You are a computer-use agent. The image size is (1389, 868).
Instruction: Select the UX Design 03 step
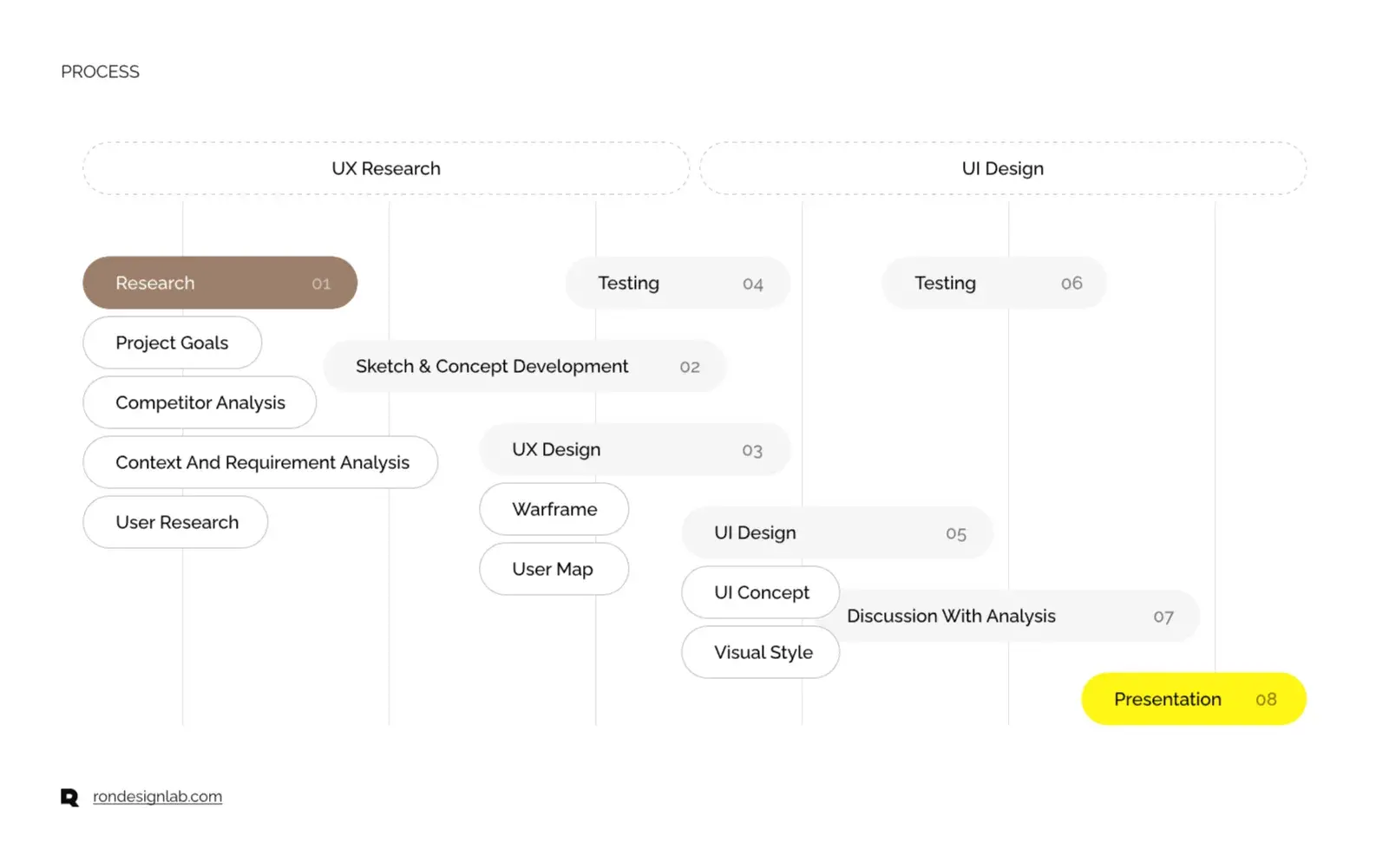pyautogui.click(x=635, y=449)
